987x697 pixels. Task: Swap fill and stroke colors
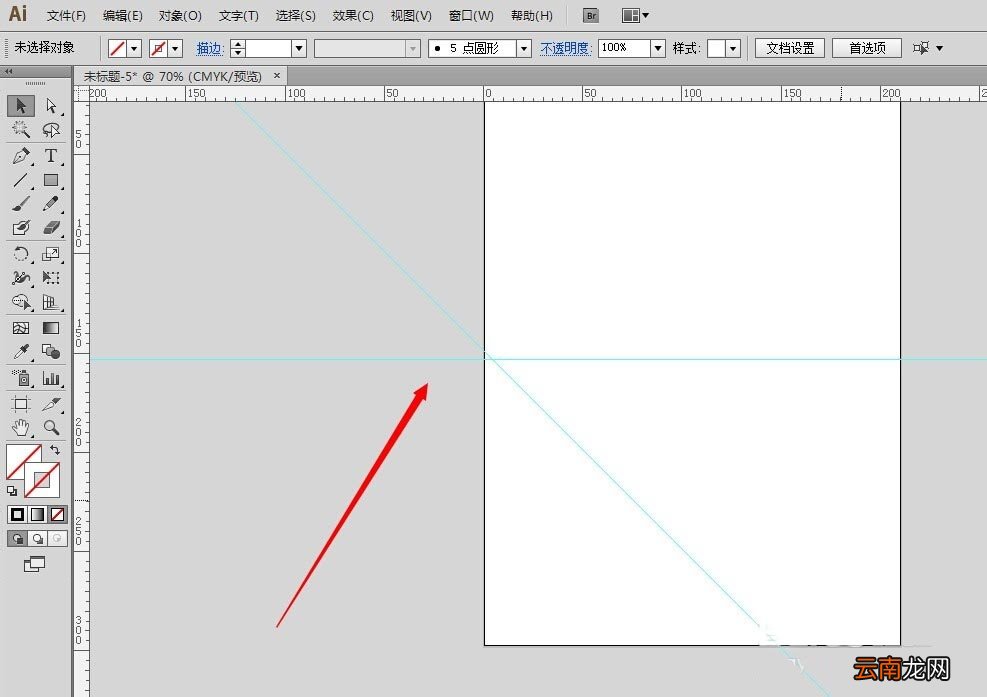coord(55,450)
